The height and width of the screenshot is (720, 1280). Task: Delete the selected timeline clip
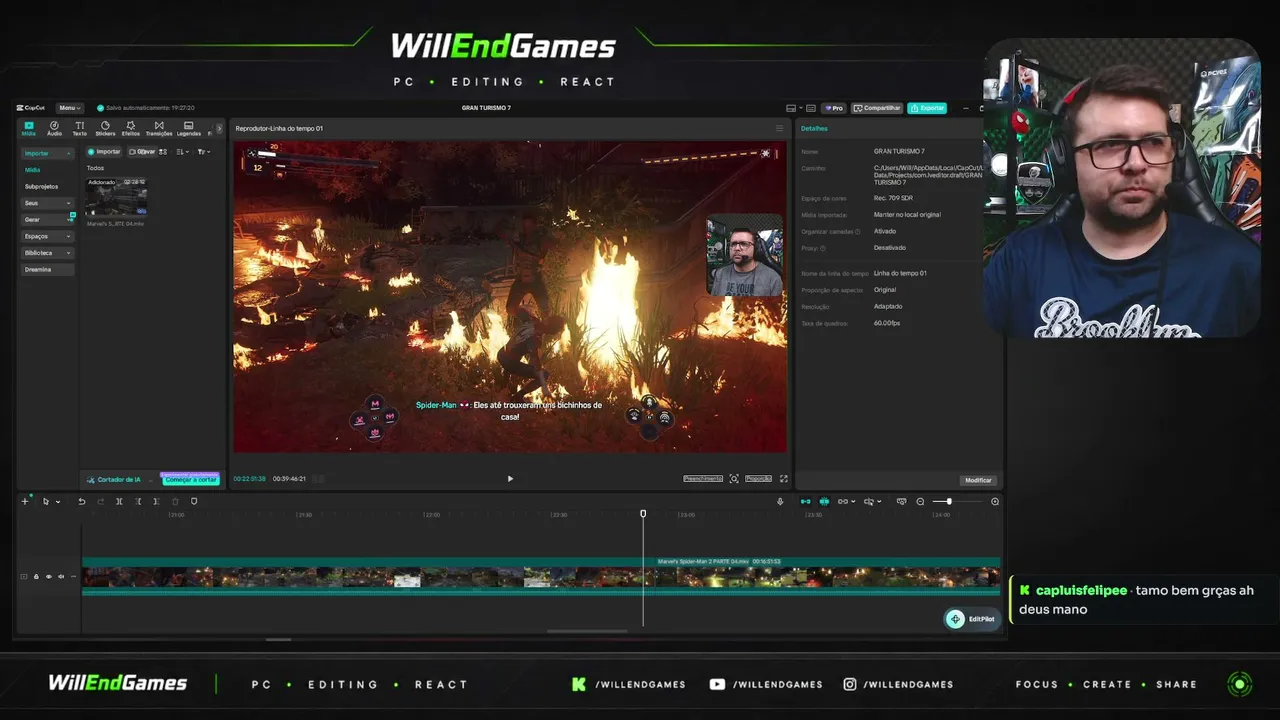click(x=175, y=501)
